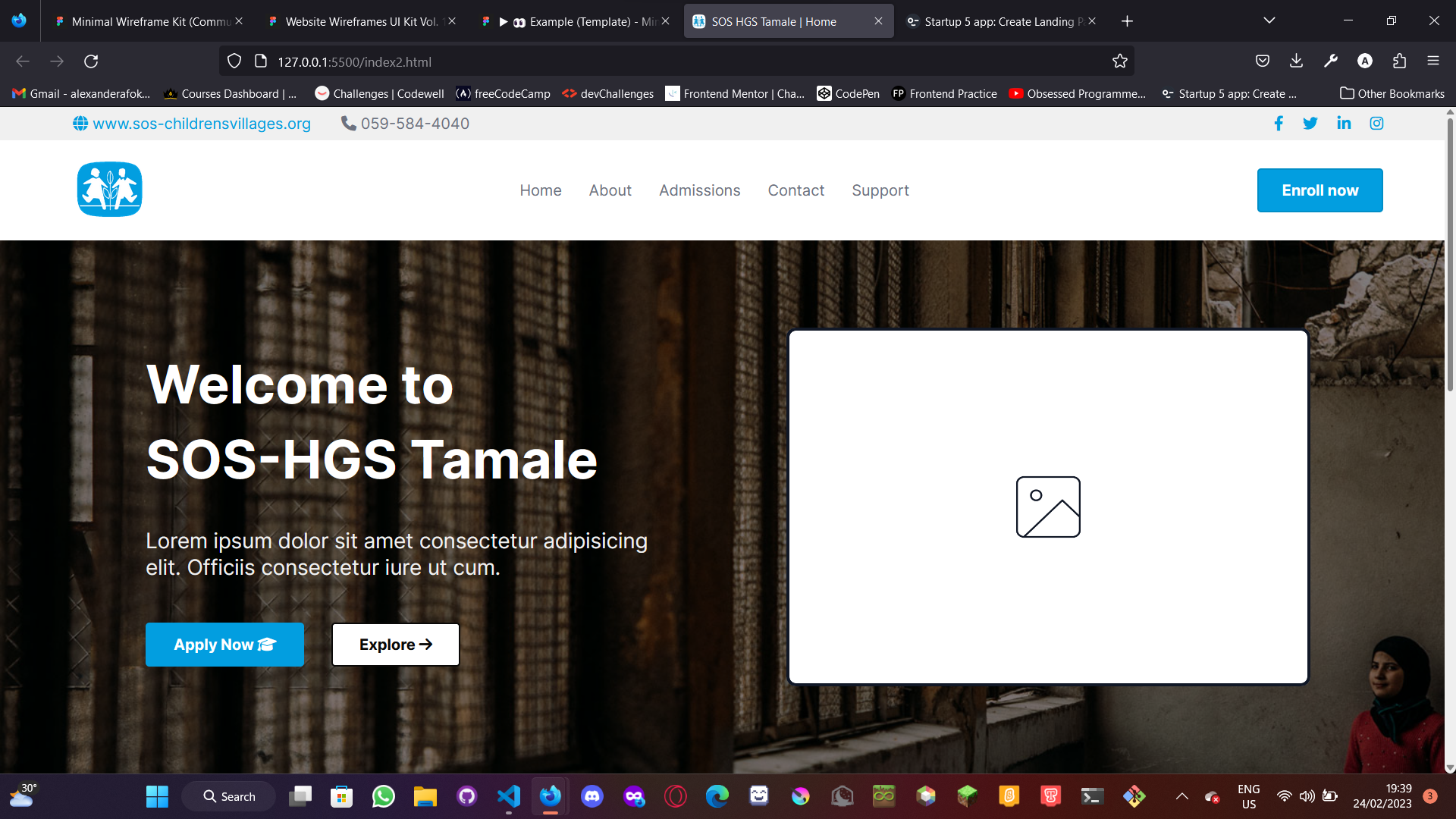Image resolution: width=1456 pixels, height=819 pixels.
Task: Show hidden system tray icons
Action: [1181, 796]
